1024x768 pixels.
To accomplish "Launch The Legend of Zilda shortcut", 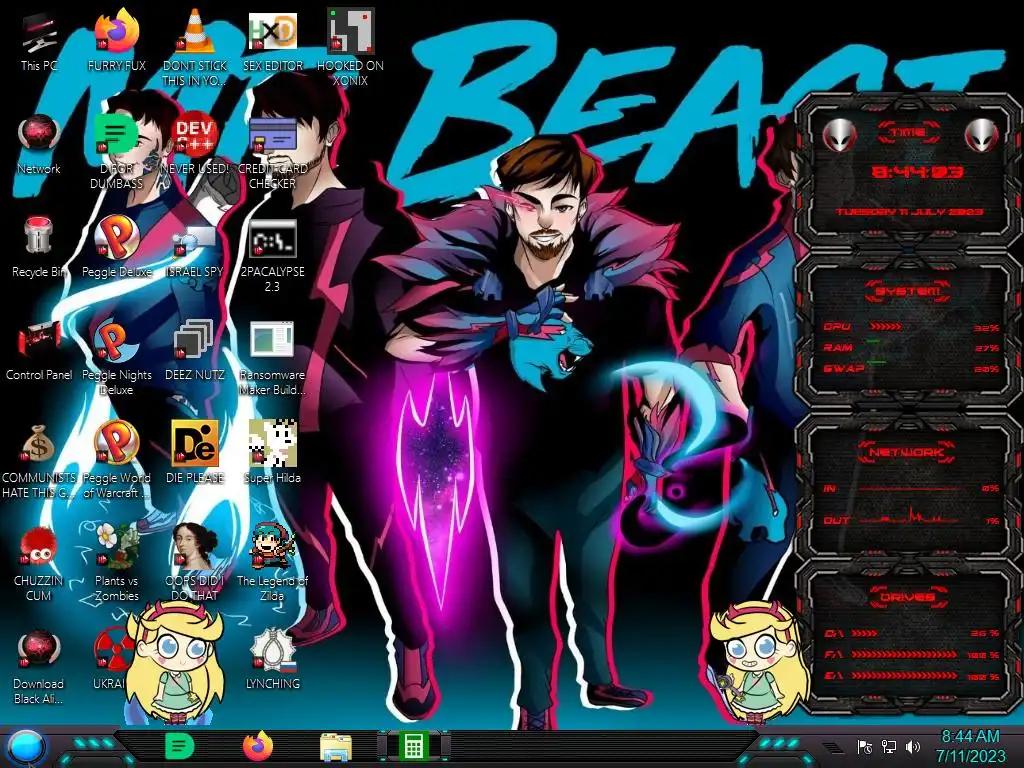I will tap(272, 563).
